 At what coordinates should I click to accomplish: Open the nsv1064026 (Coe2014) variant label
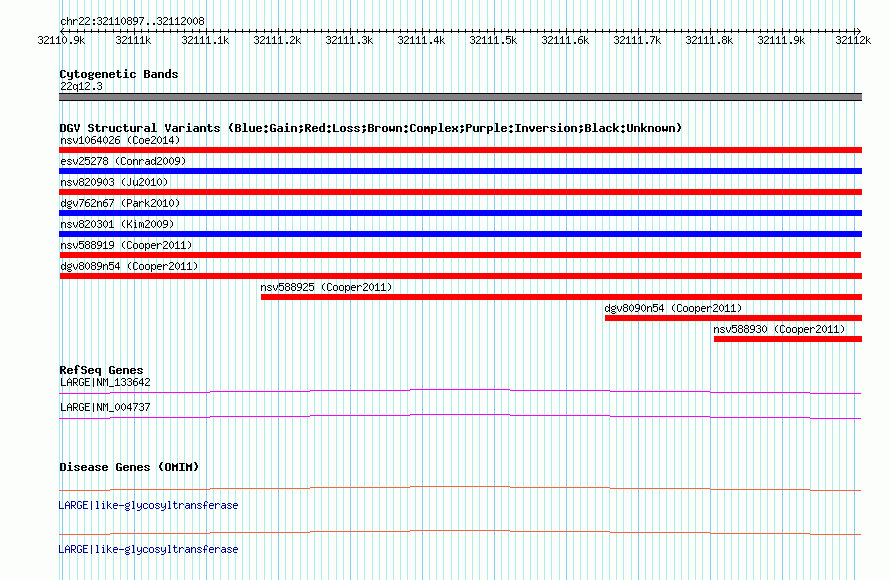tap(120, 140)
